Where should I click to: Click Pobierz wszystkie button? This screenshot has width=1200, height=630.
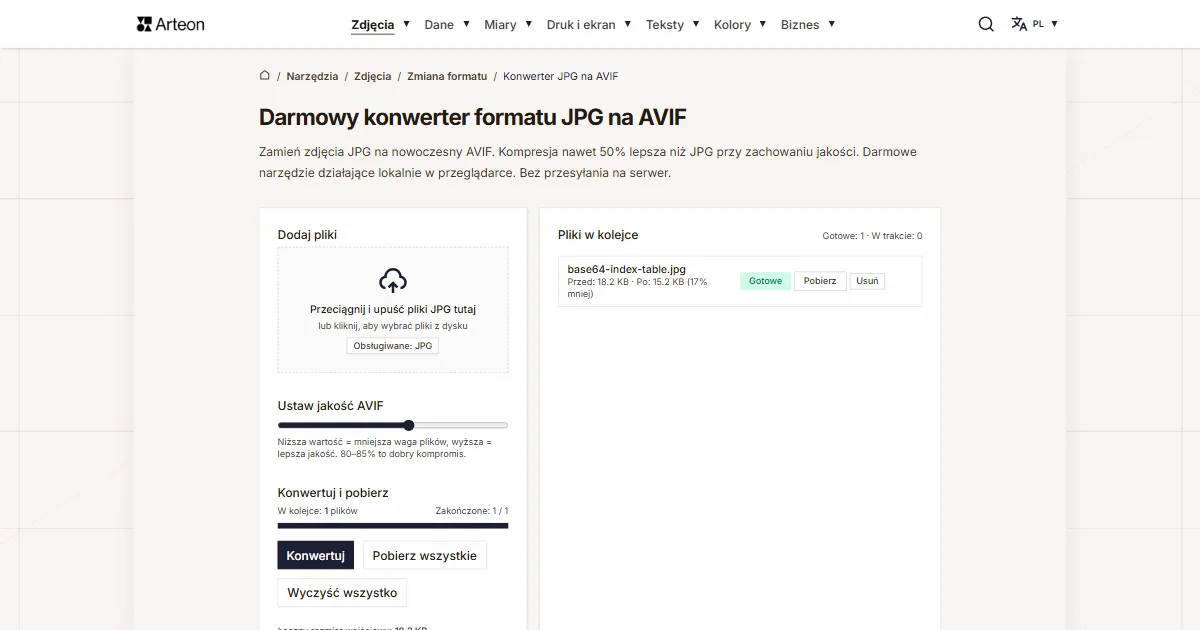[425, 555]
